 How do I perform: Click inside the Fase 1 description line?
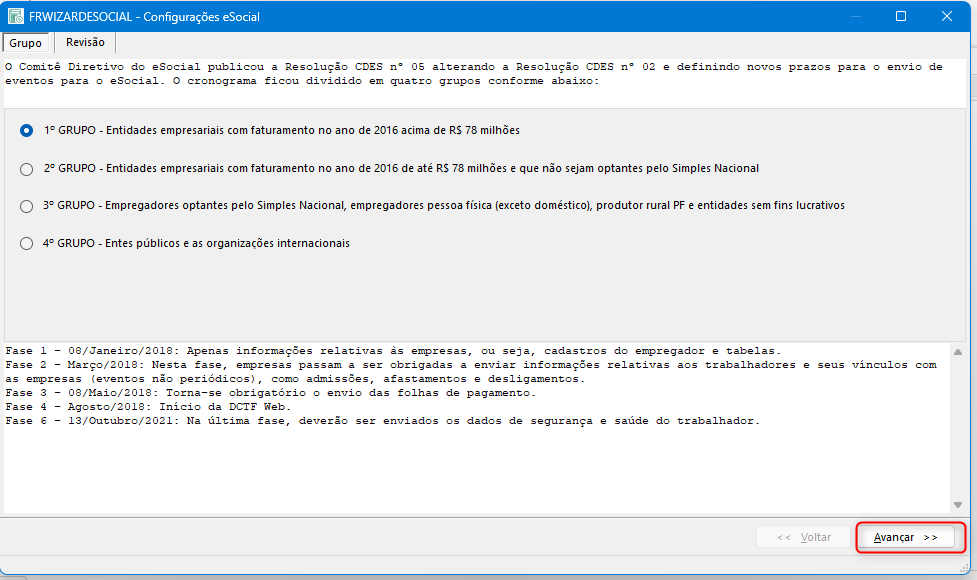click(392, 351)
